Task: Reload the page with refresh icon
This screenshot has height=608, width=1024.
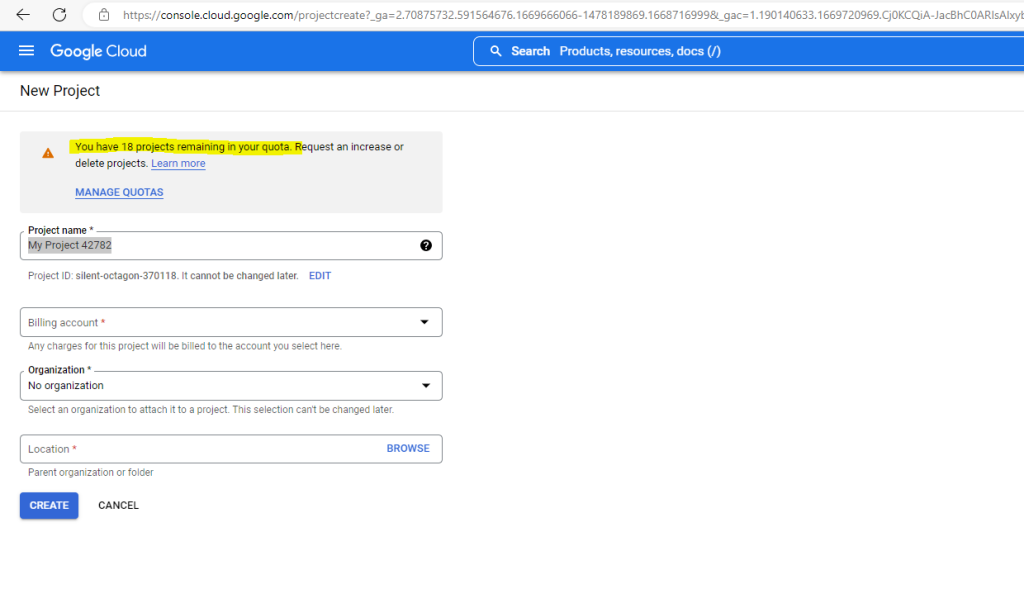Action: (x=59, y=14)
